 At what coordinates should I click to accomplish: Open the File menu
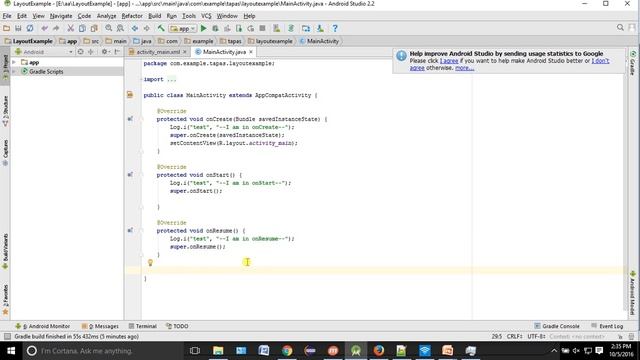click(x=7, y=16)
